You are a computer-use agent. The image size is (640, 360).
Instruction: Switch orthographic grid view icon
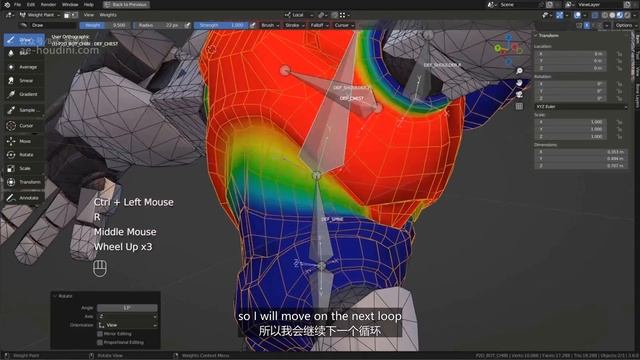click(519, 107)
